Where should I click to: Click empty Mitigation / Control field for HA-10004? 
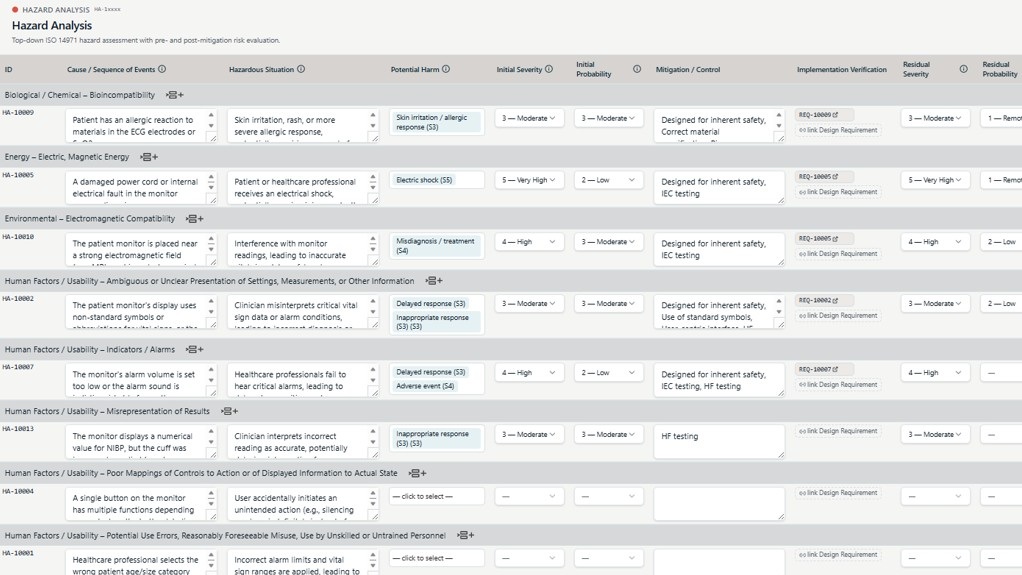(719, 504)
